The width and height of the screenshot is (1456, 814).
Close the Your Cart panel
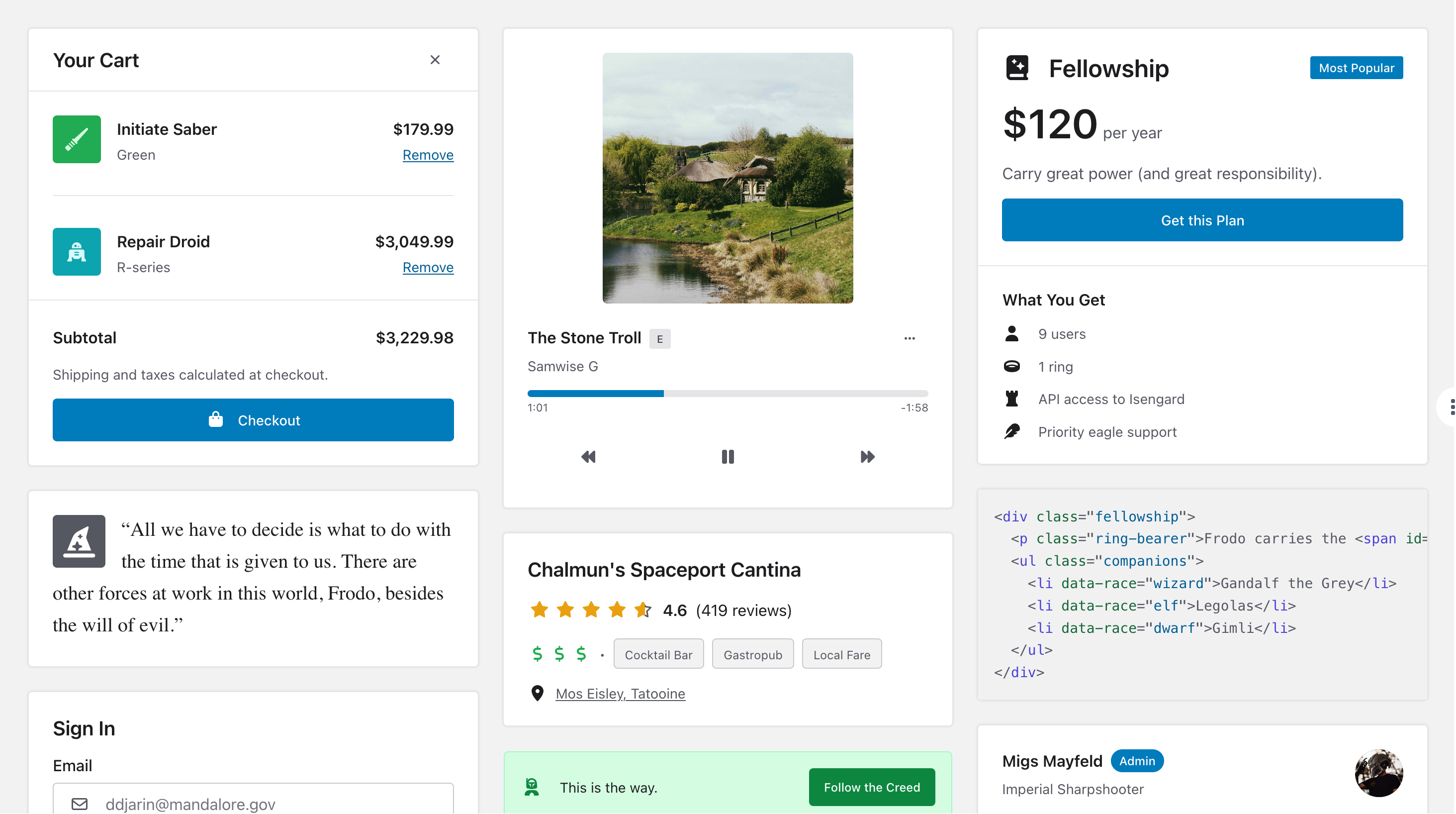point(435,60)
